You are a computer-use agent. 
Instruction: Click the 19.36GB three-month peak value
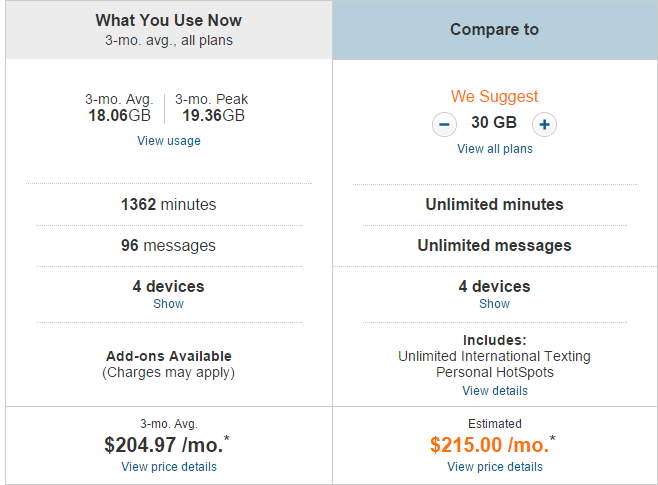(x=214, y=115)
